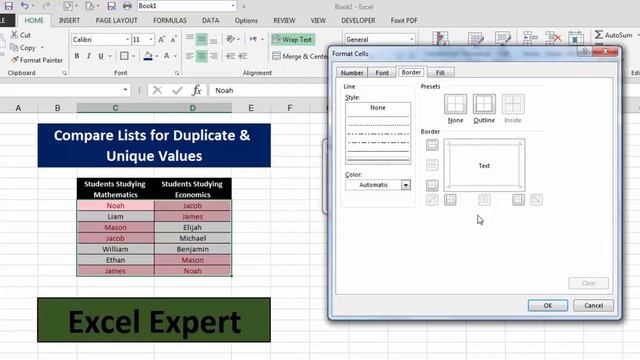This screenshot has width=640, height=360.
Task: Toggle left border button below preview
Action: click(x=450, y=200)
